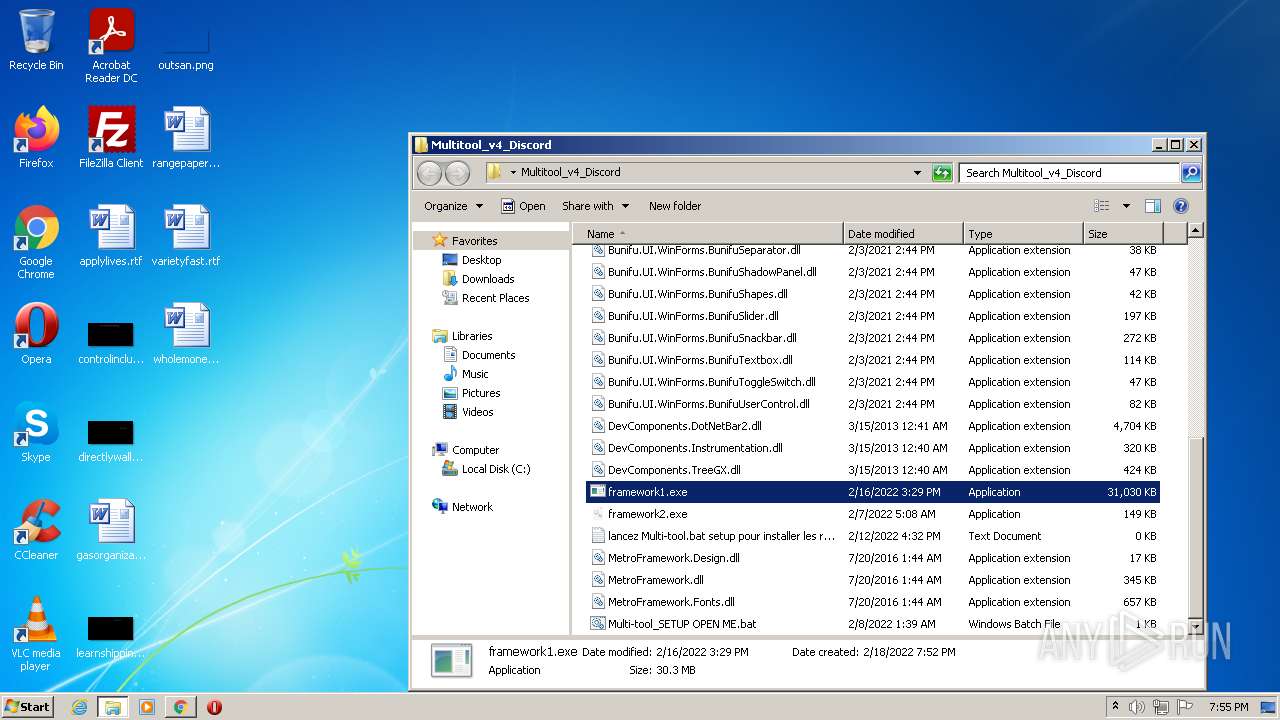This screenshot has width=1280, height=720.
Task: Select the gasorganiza document icon
Action: [x=111, y=530]
